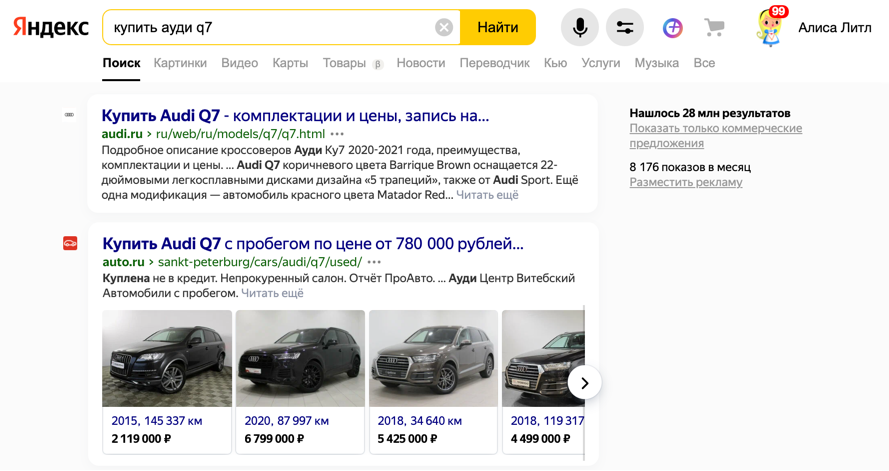Open the Карты tab
Viewport: 889px width, 471px height.
tap(290, 63)
